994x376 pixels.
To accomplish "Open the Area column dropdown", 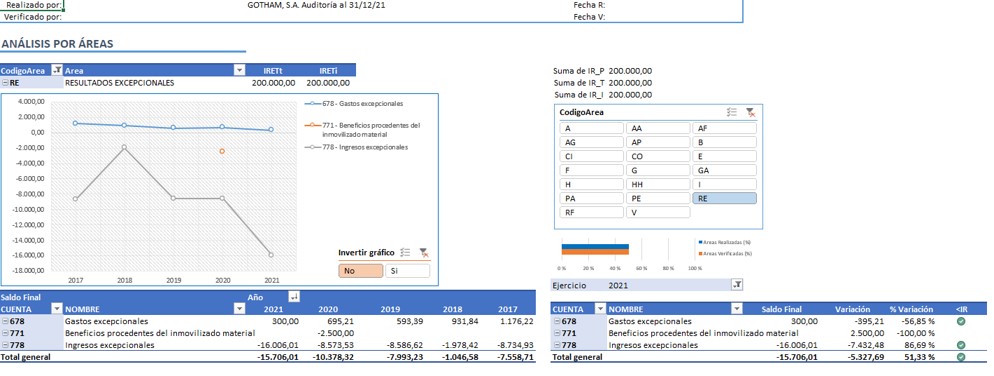I will point(239,70).
